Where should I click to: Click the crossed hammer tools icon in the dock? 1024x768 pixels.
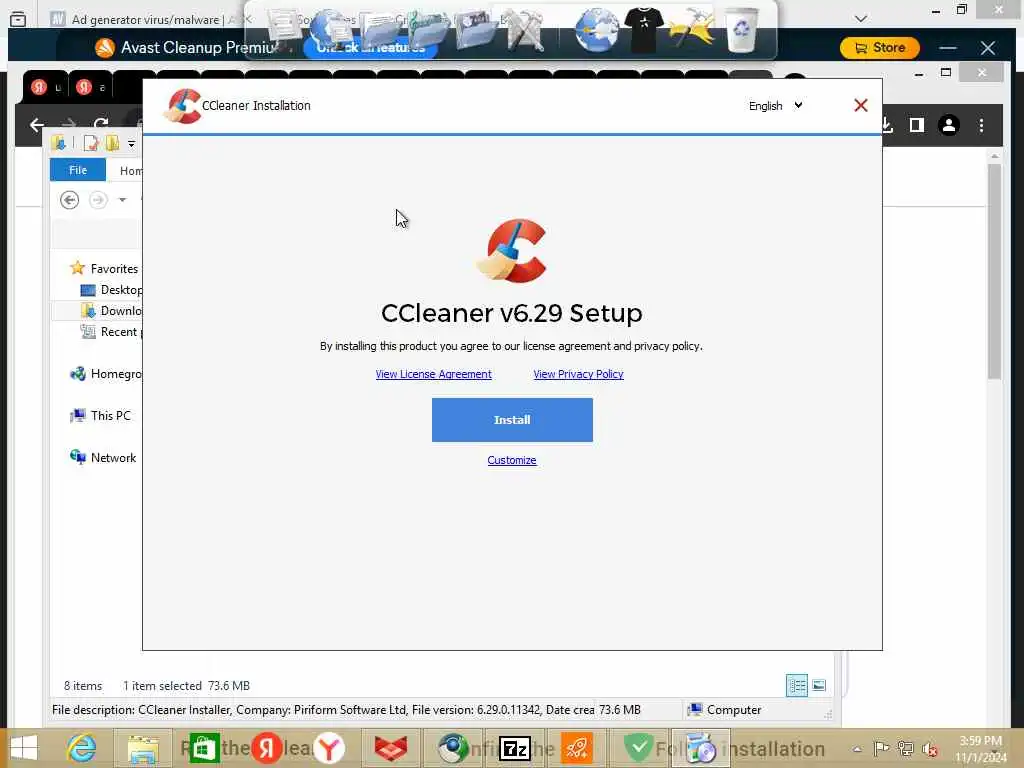[x=526, y=30]
